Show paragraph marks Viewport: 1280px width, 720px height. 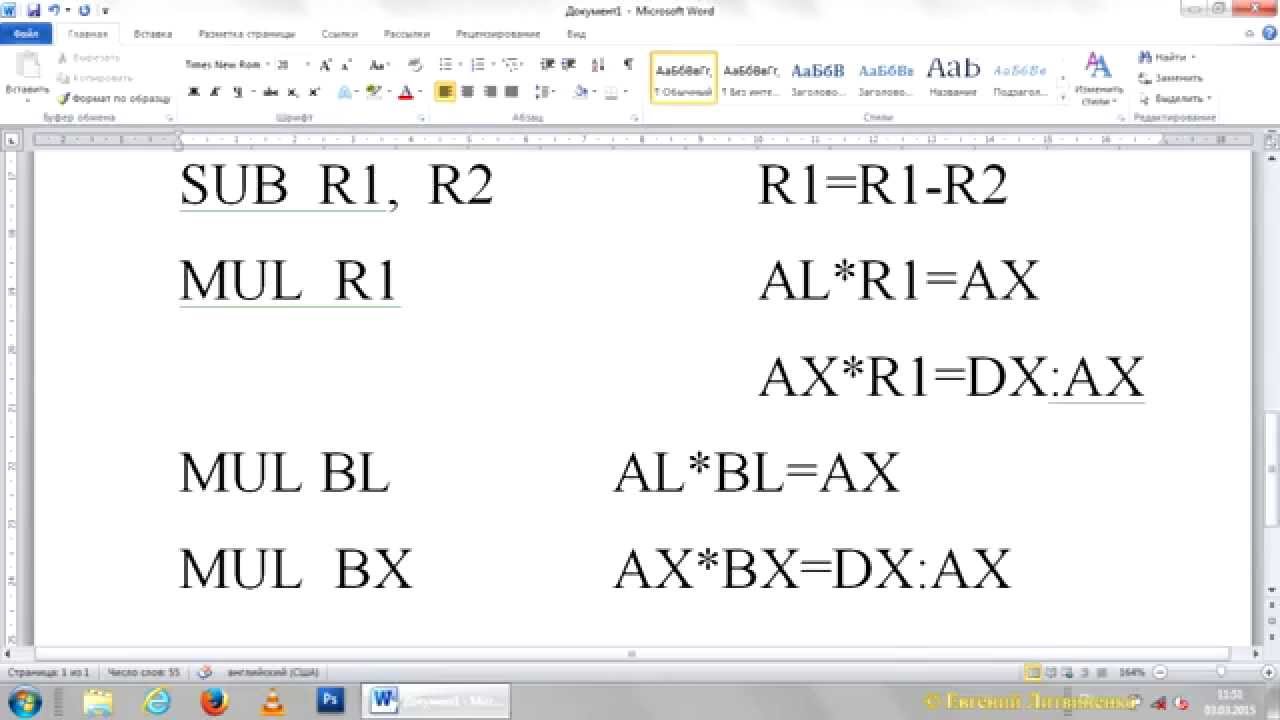[628, 65]
